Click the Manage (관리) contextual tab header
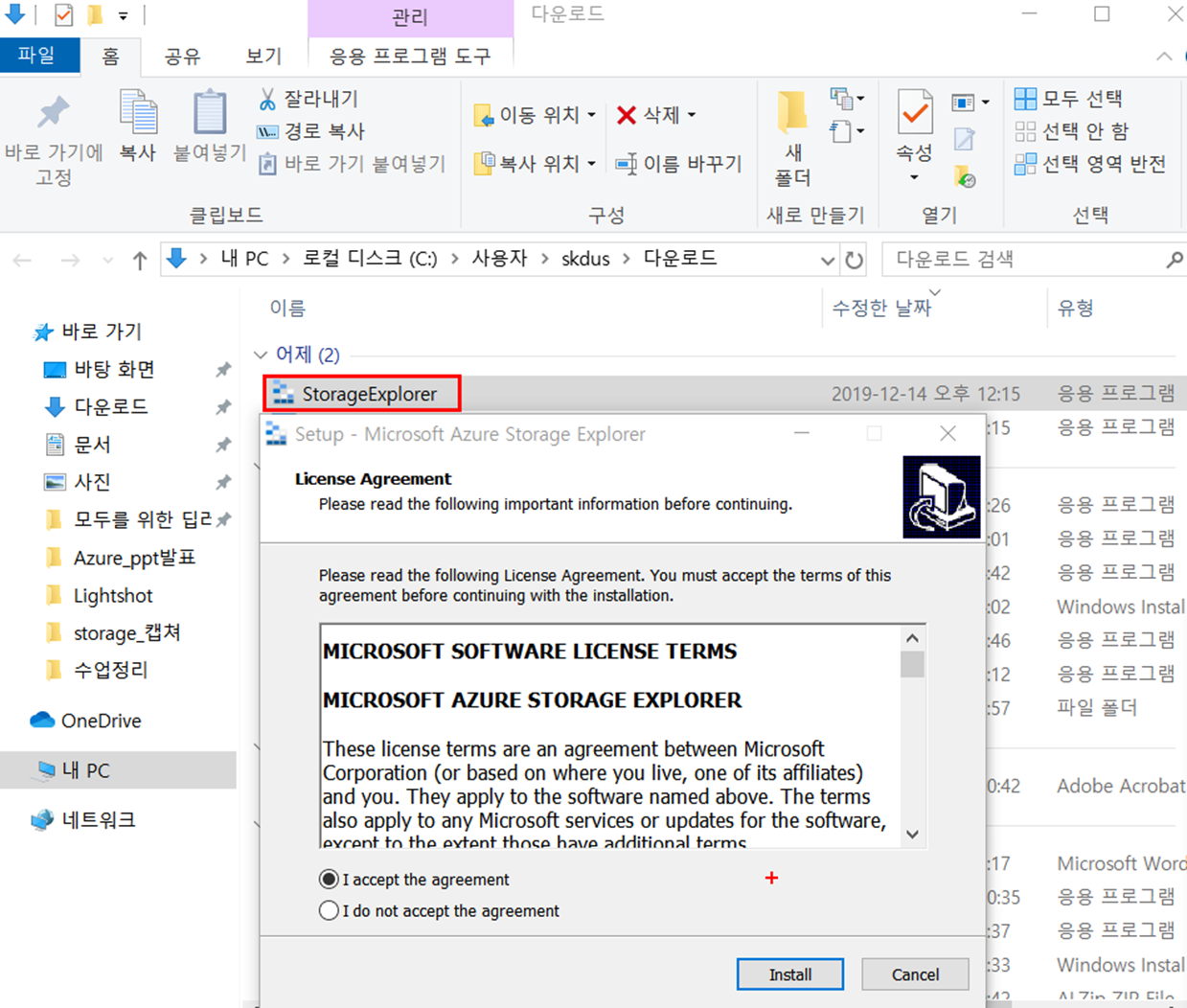The width and height of the screenshot is (1187, 1008). pos(410,17)
